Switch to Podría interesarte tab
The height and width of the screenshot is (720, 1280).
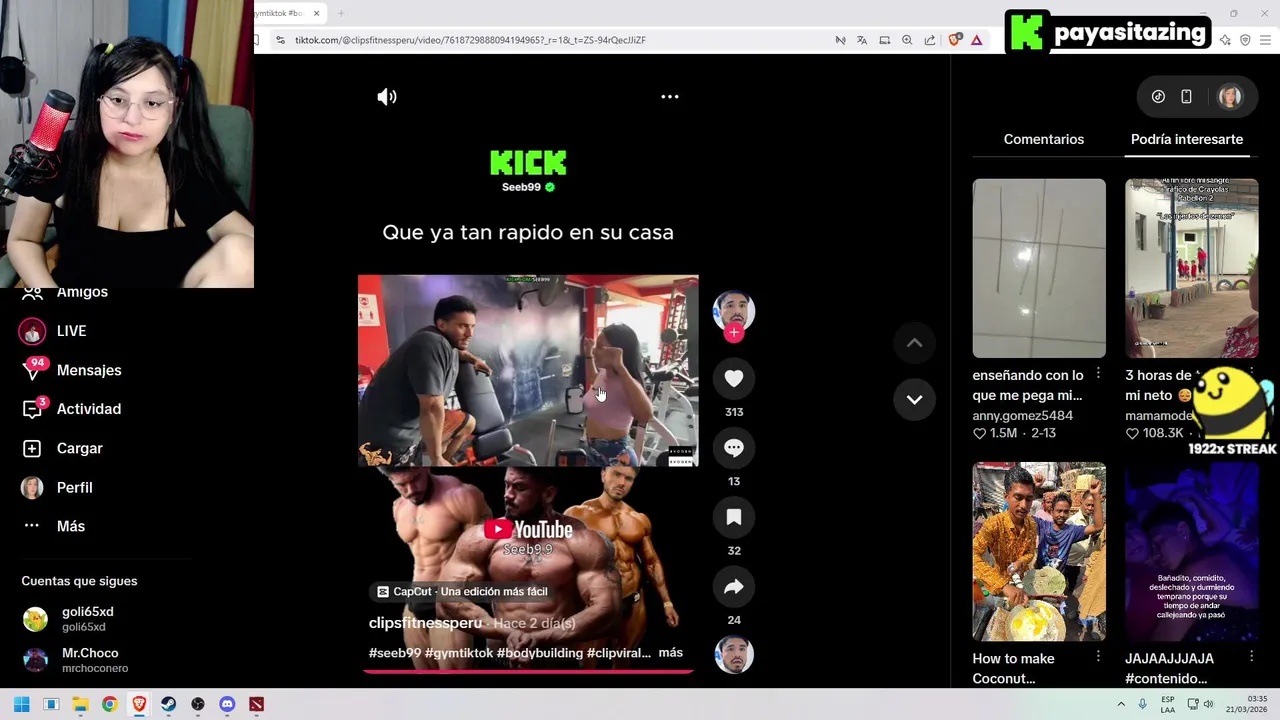[1186, 139]
